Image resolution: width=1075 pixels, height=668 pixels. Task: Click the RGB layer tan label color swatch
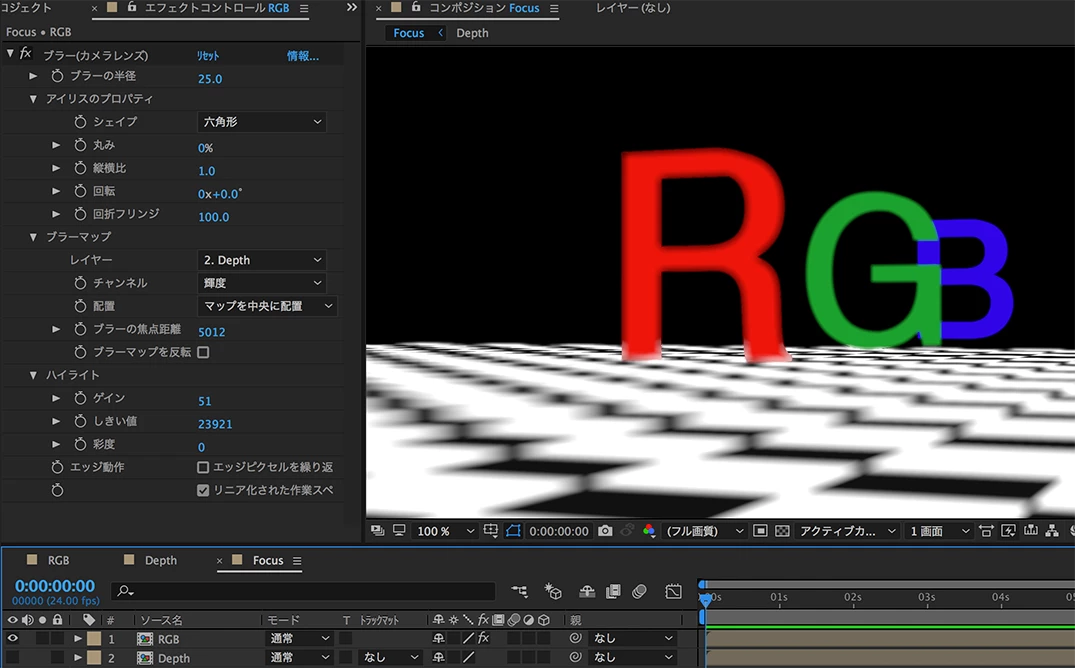coord(94,639)
